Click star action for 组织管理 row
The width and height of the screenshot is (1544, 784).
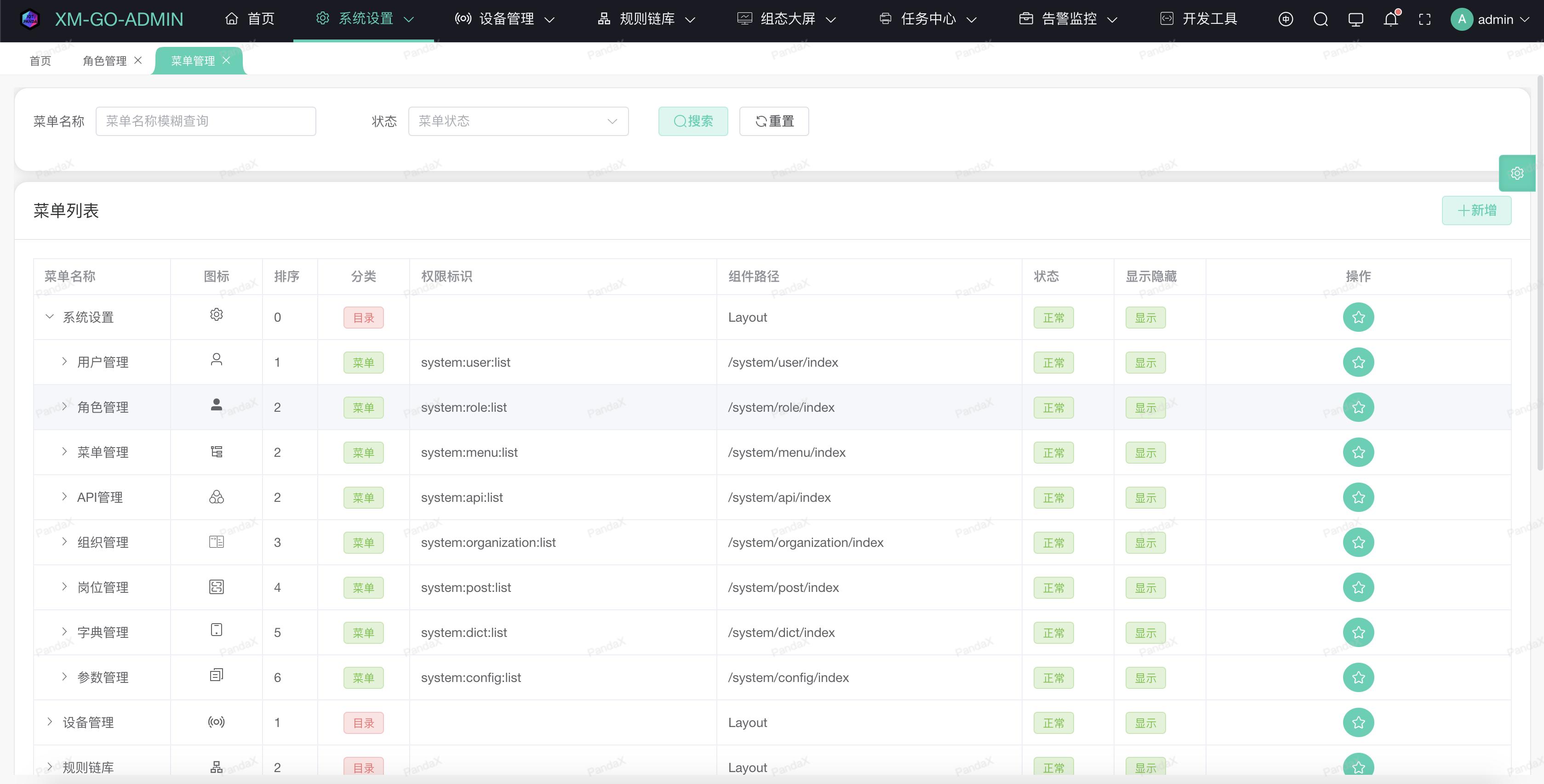1358,542
